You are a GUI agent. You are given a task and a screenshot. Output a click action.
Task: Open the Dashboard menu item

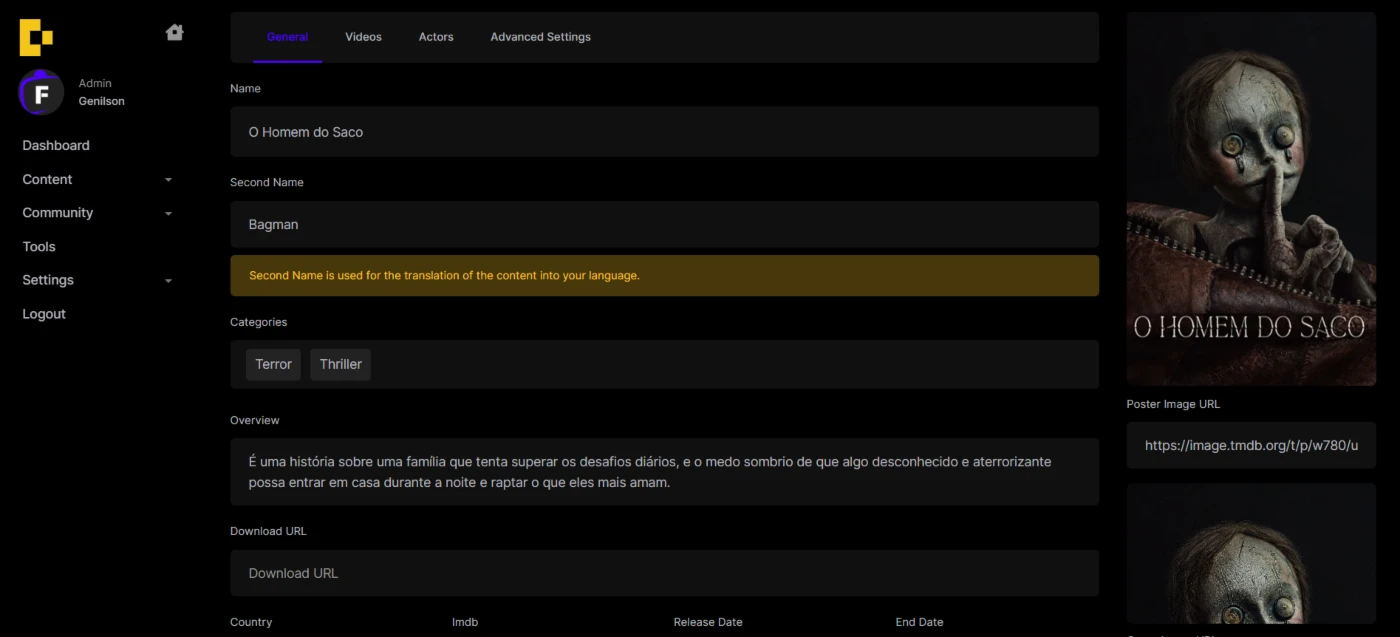click(x=56, y=145)
